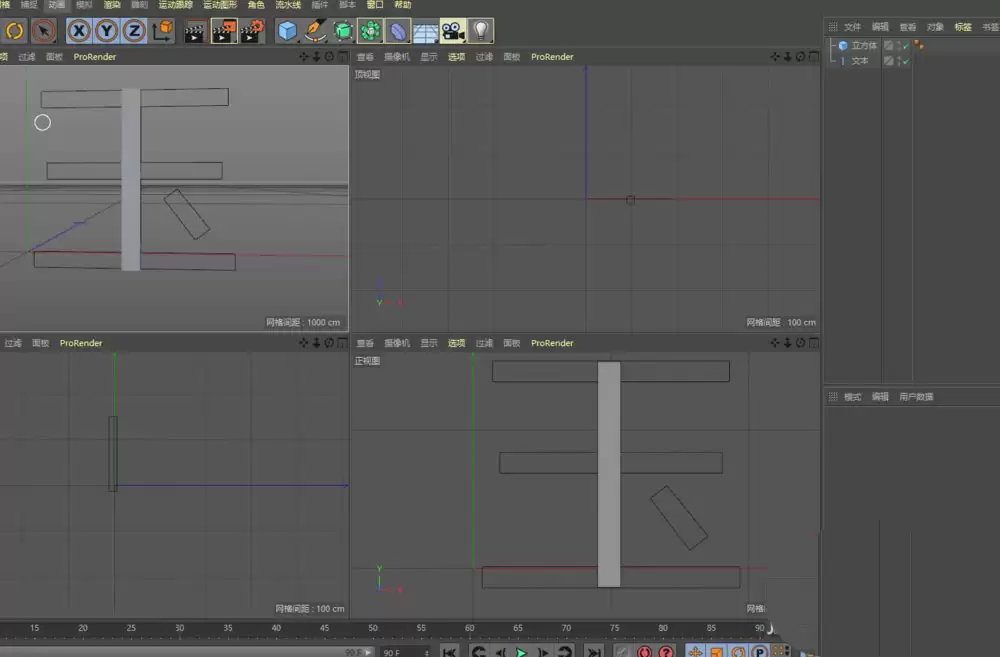
Task: Click the subdivision surface generator icon
Action: coord(341,30)
